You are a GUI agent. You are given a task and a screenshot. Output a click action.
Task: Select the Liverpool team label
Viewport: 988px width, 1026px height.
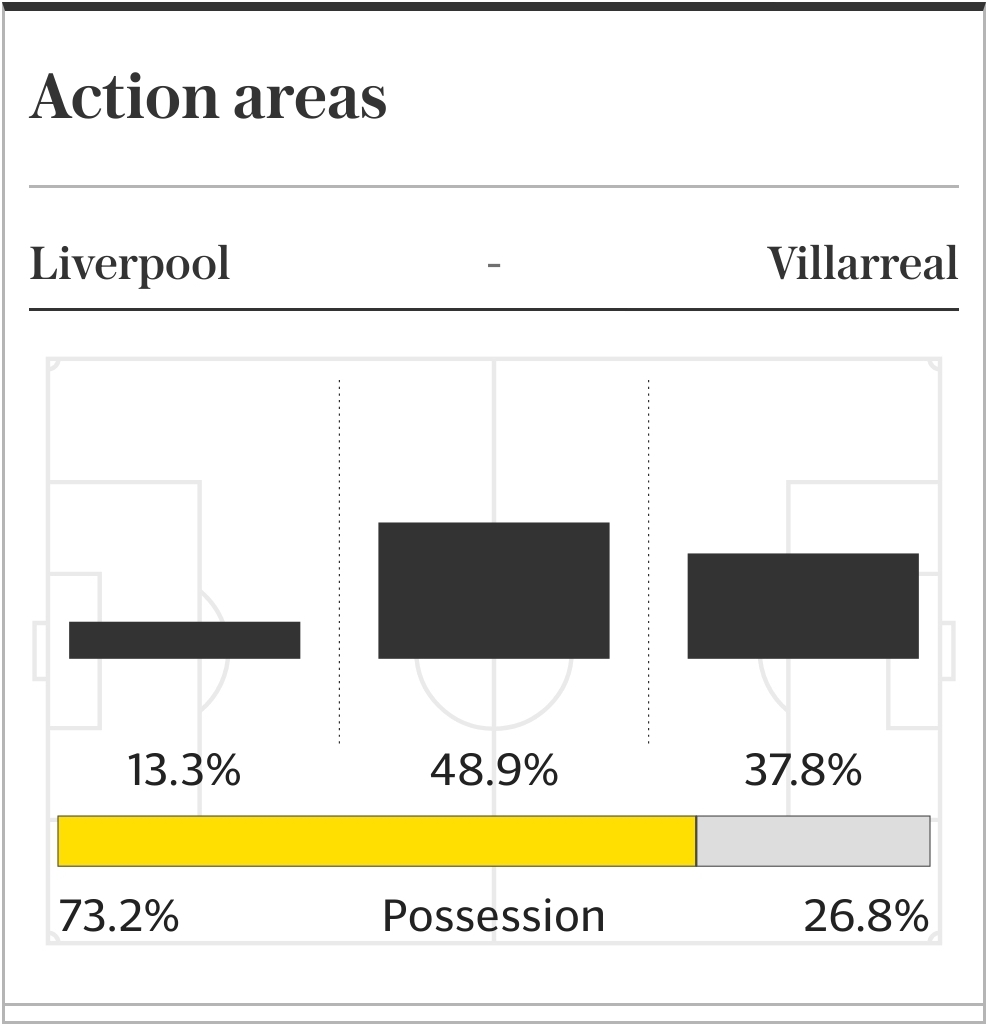point(130,264)
